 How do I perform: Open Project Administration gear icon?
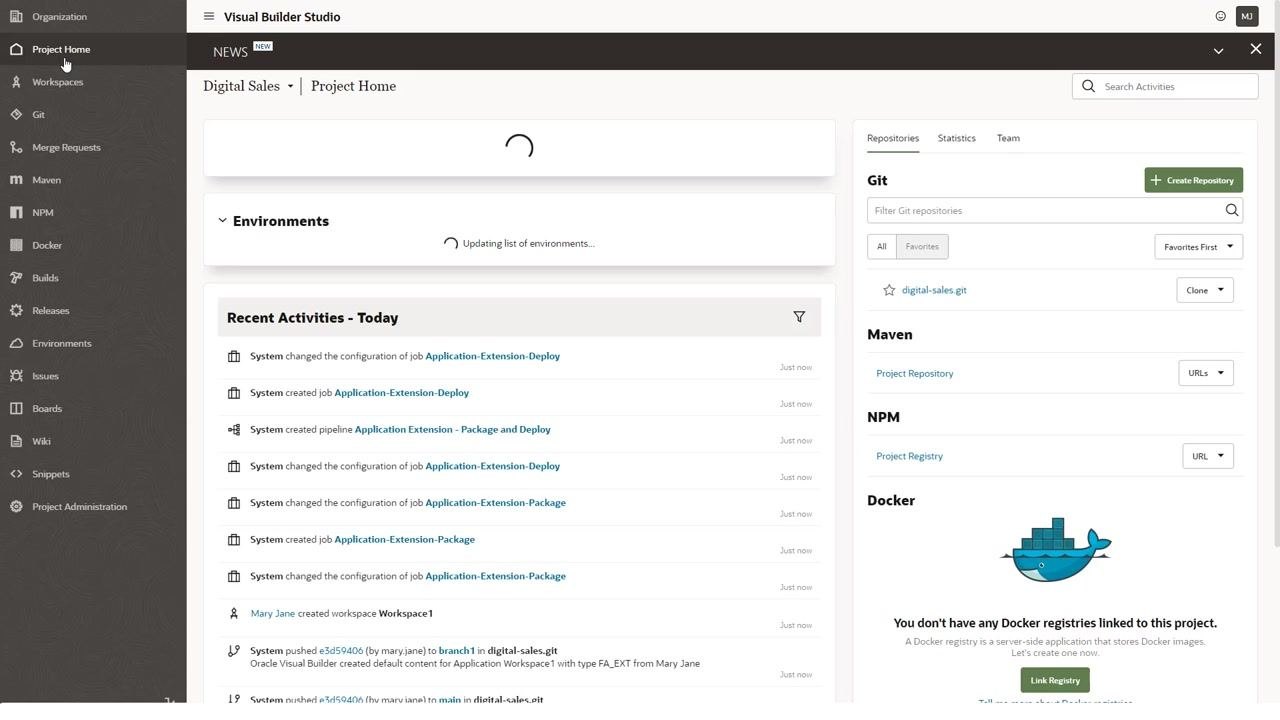tap(16, 507)
